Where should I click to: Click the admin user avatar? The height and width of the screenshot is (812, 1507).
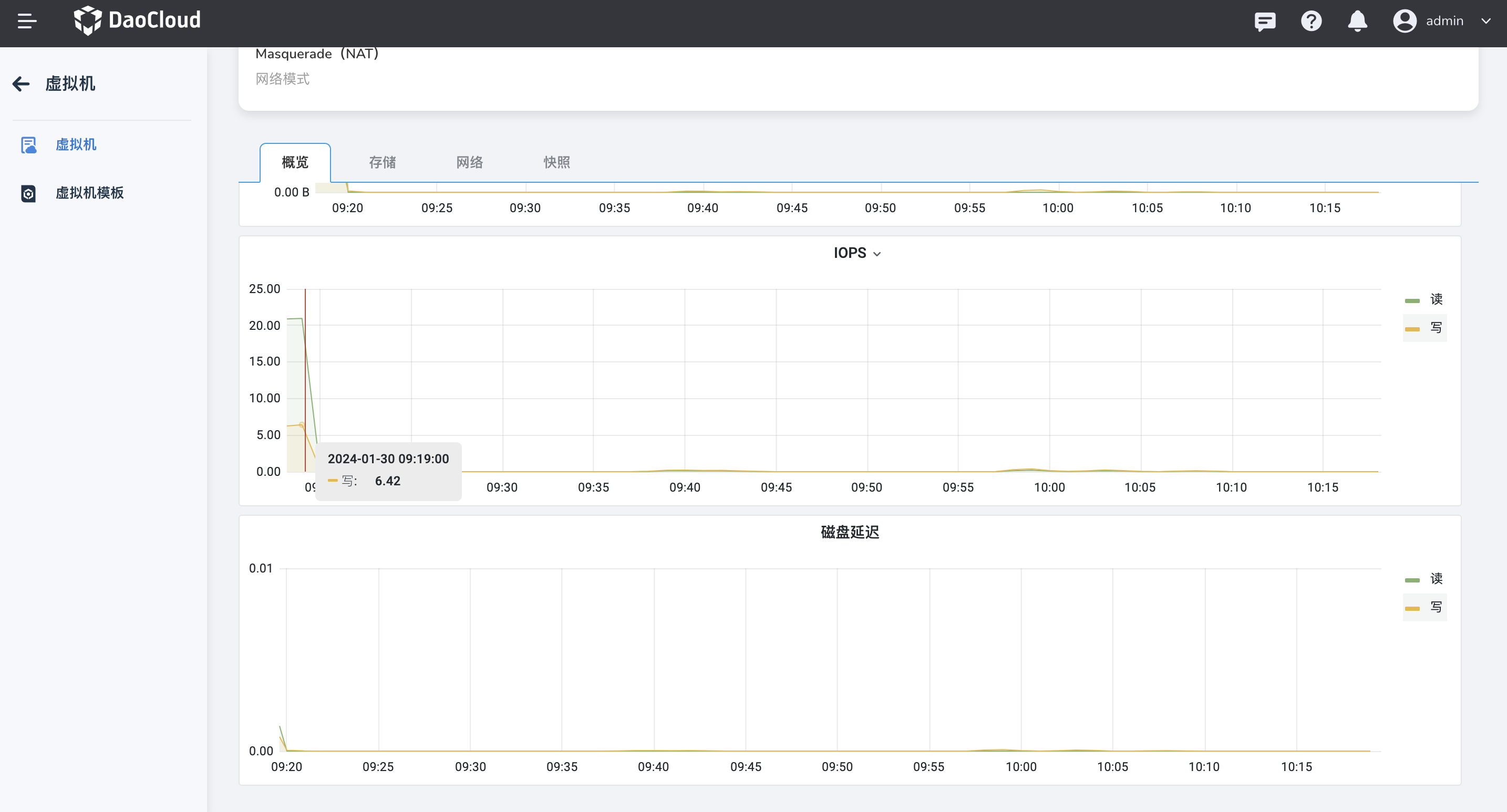1405,20
